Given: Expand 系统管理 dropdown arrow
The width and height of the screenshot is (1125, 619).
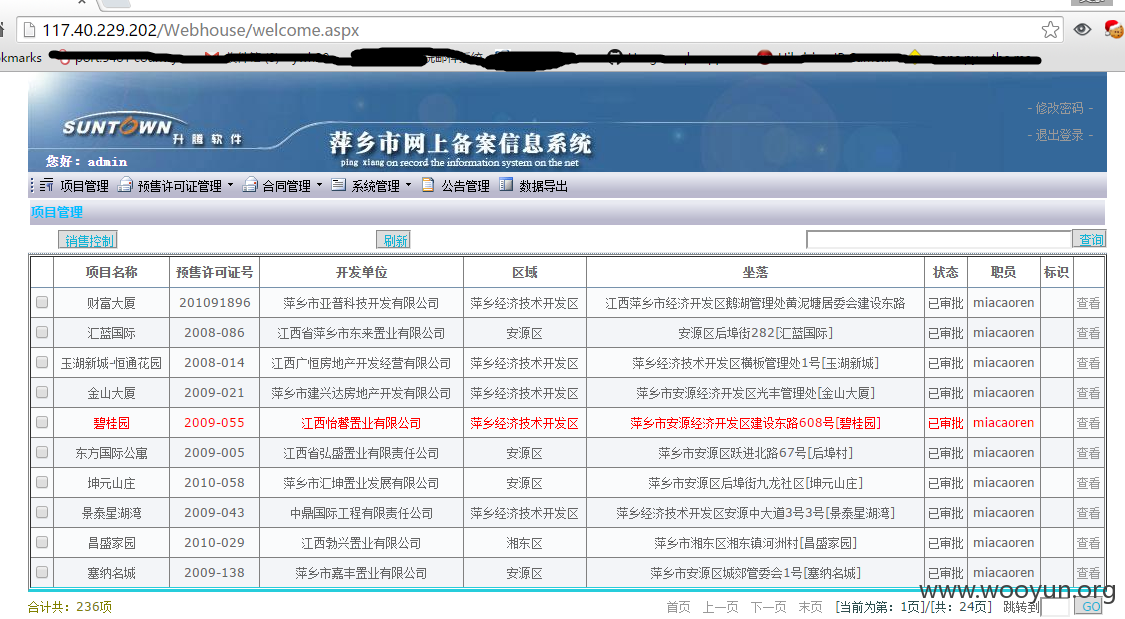Looking at the screenshot, I should pyautogui.click(x=408, y=185).
